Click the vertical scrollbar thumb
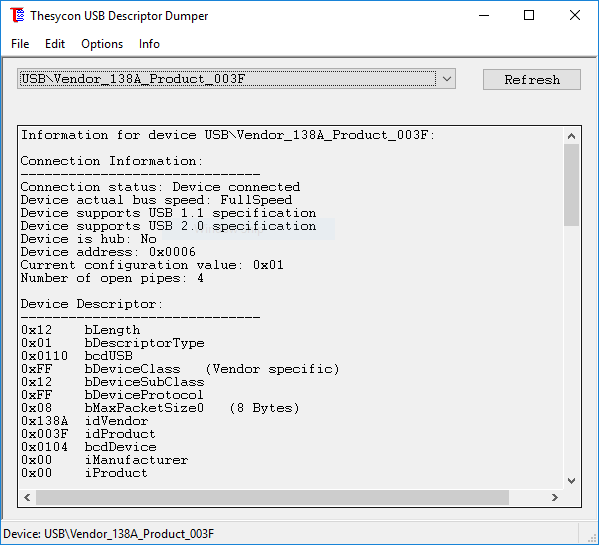Image resolution: width=599 pixels, height=545 pixels. pos(571,185)
